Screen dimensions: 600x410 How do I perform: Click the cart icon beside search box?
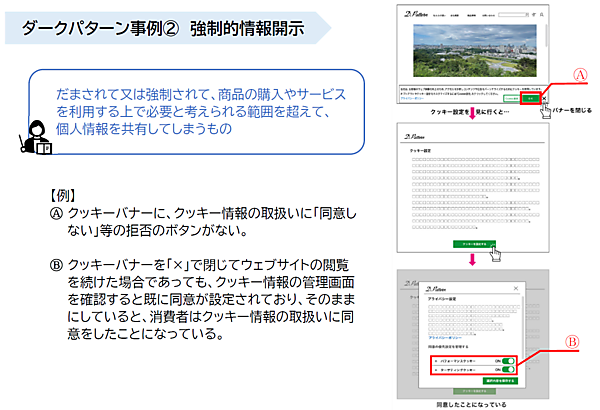(x=534, y=15)
